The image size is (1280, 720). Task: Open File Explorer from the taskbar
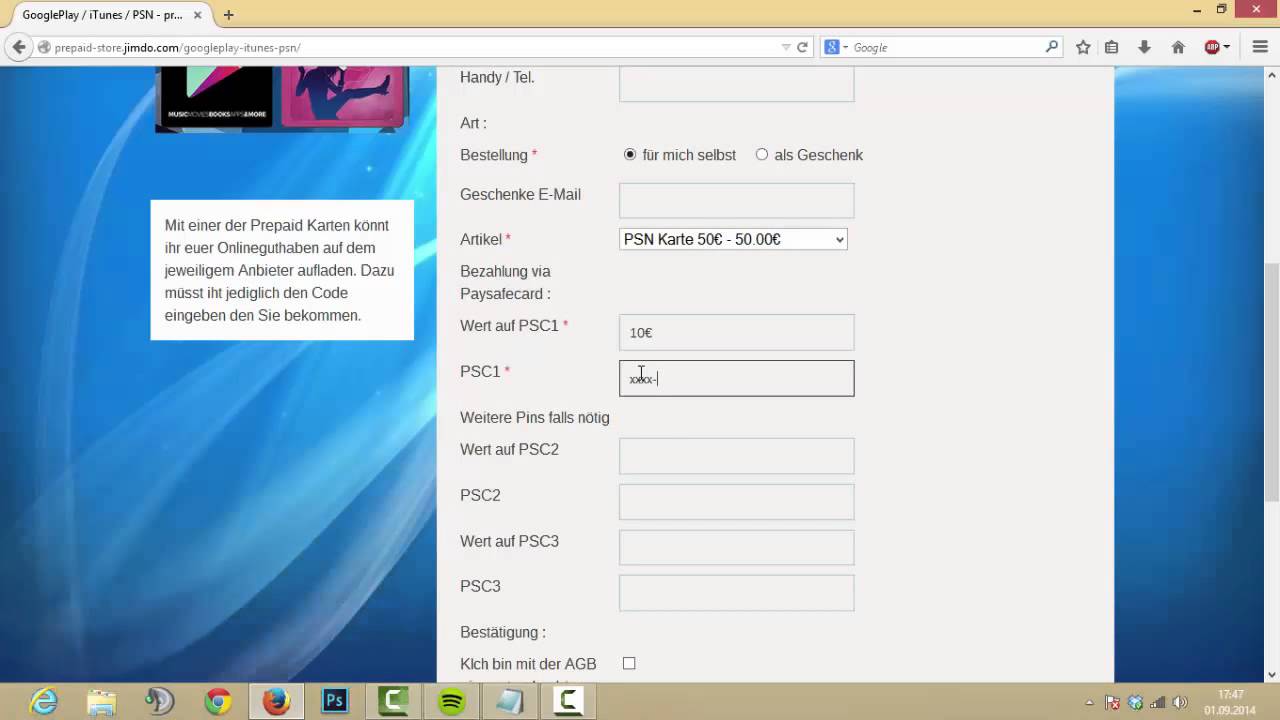click(101, 702)
